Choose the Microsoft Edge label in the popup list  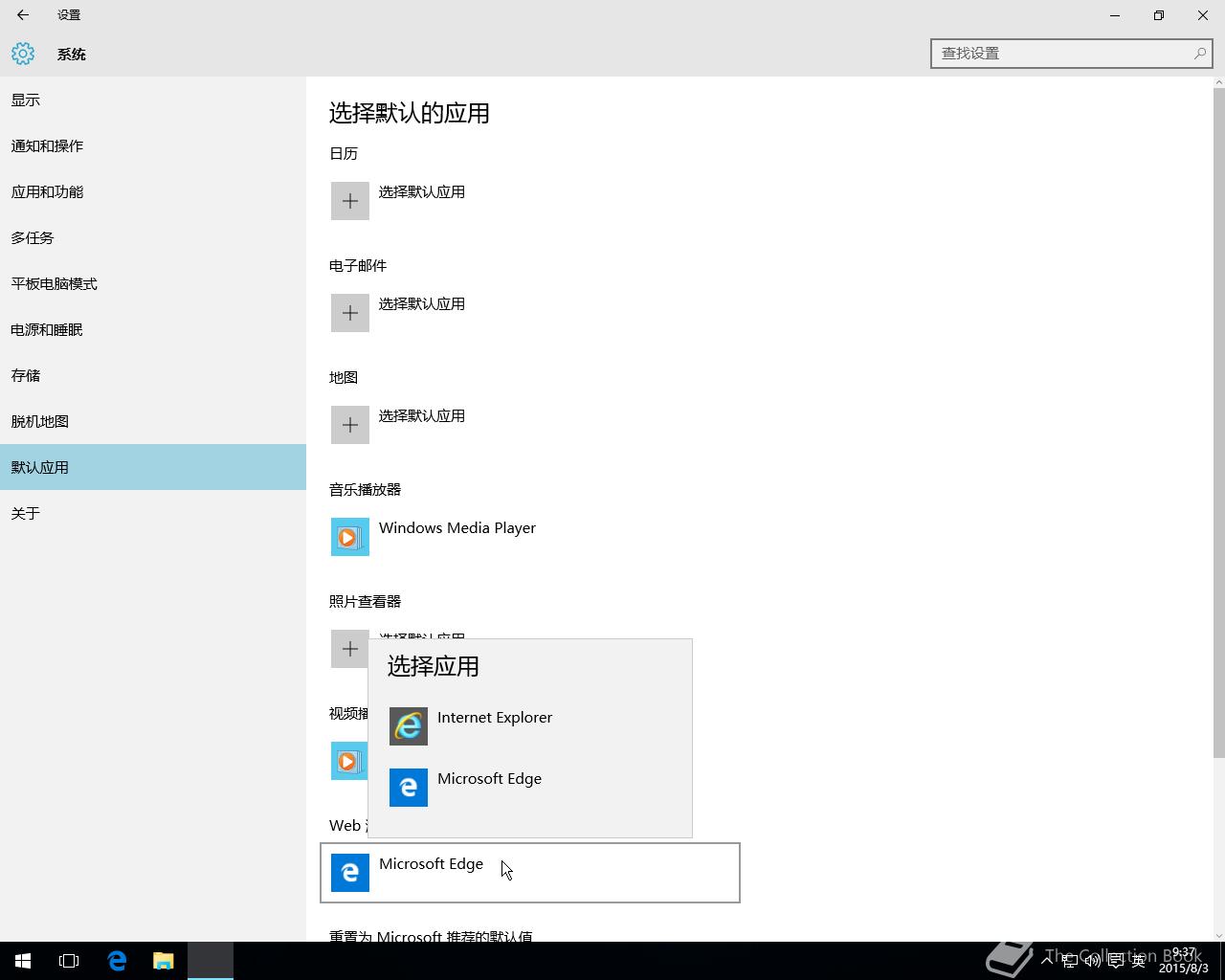(489, 778)
